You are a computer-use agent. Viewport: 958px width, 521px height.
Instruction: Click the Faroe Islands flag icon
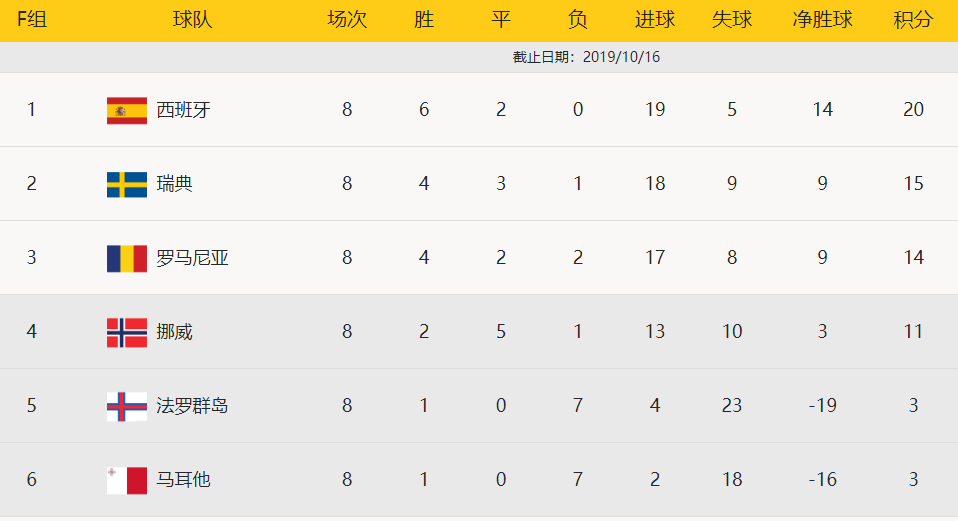click(126, 406)
